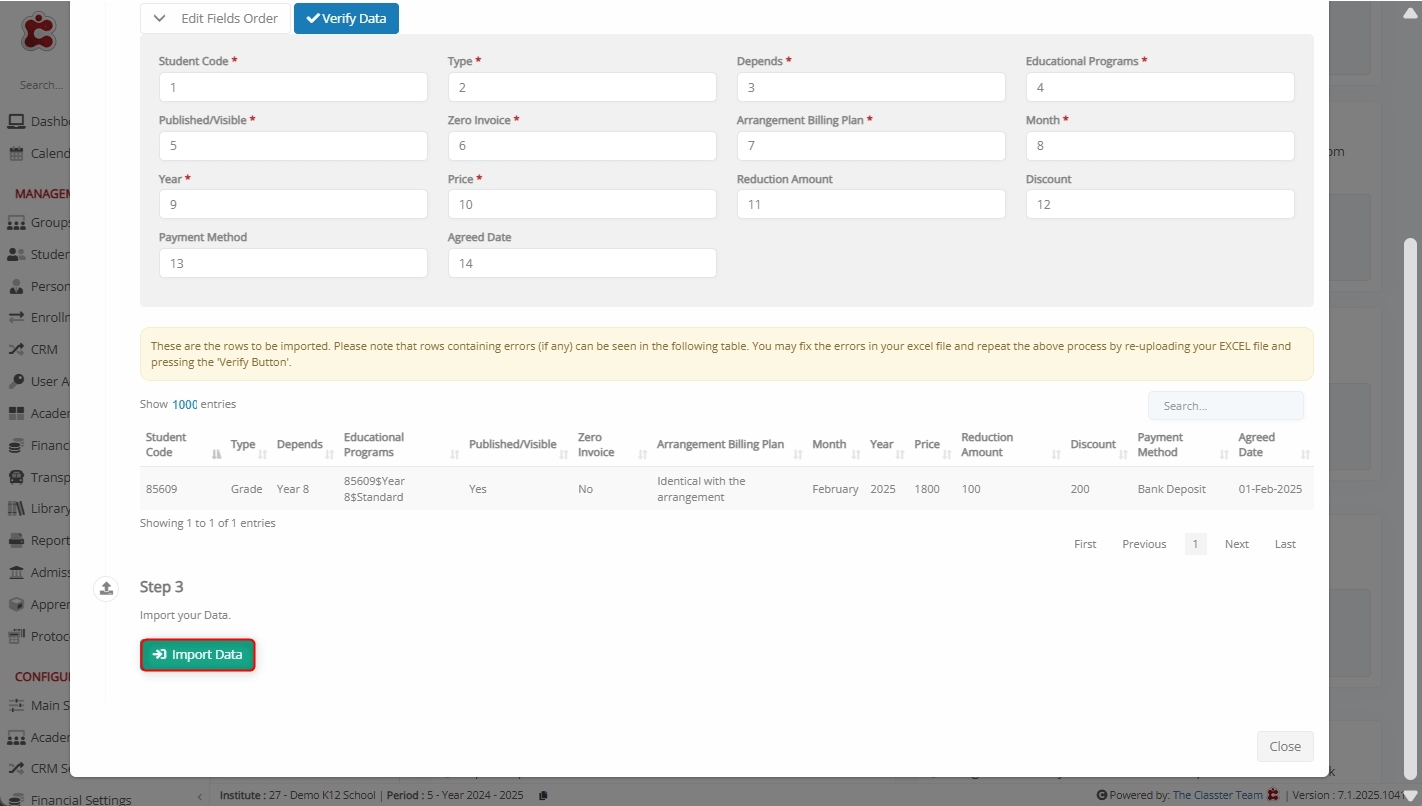Click the Library books icon in sidebar
Screen dimensions: 1422x806
pos(16,509)
